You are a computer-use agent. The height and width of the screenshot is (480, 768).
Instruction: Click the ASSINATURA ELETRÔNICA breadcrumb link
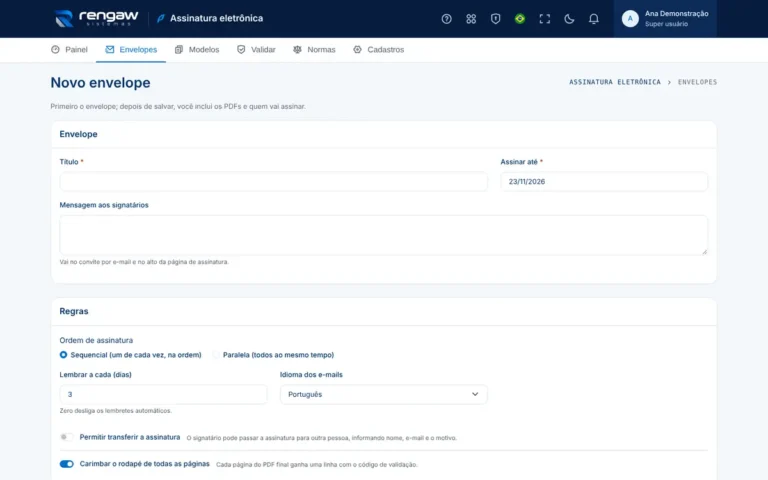[x=615, y=82]
